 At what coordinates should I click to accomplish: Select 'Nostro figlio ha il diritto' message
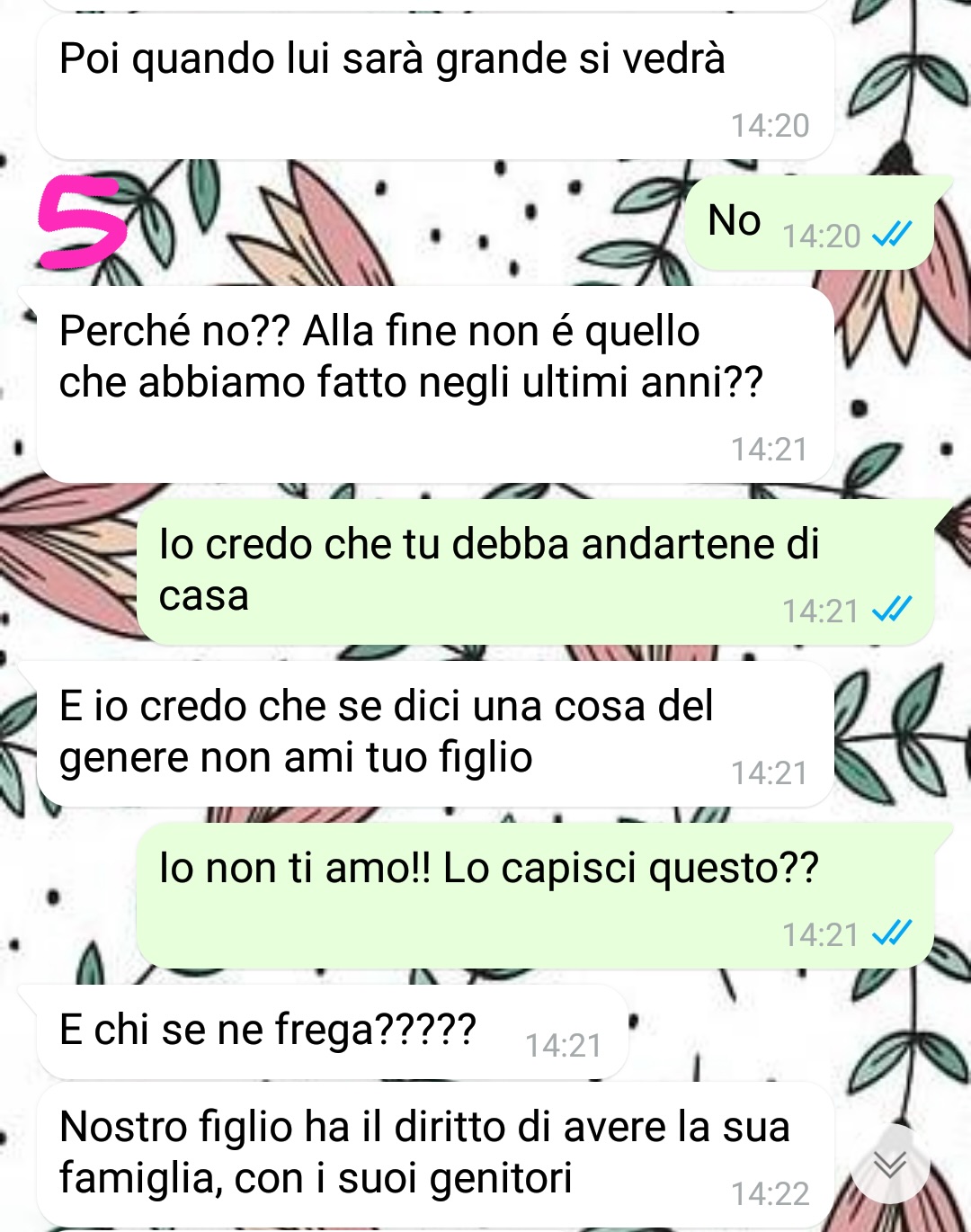tap(435, 1155)
